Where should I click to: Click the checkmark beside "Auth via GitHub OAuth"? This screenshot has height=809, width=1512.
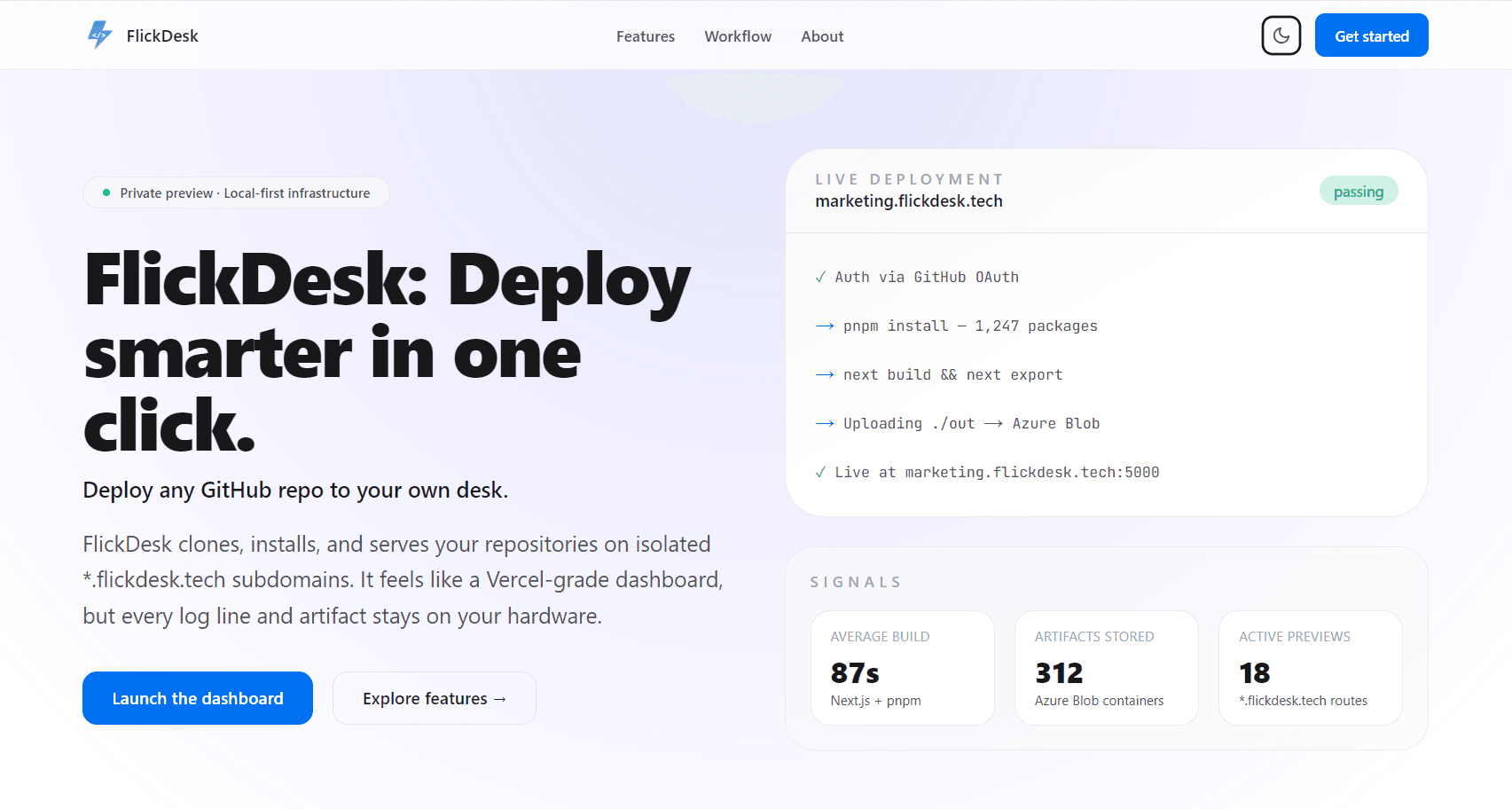point(820,277)
